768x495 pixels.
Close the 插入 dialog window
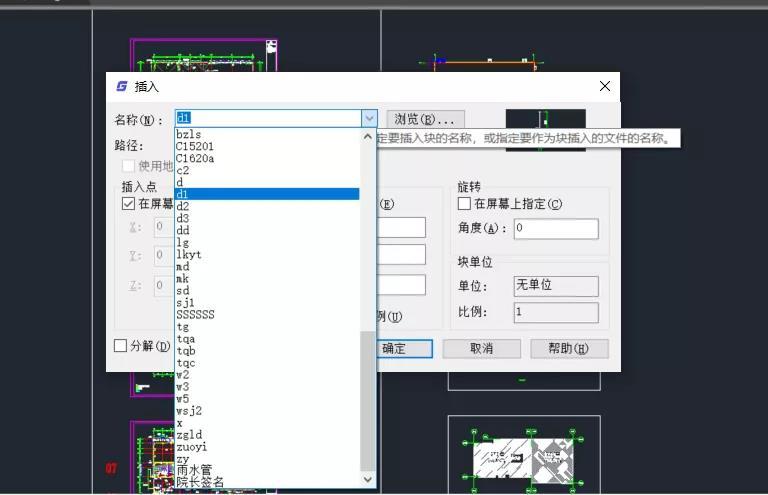(604, 87)
